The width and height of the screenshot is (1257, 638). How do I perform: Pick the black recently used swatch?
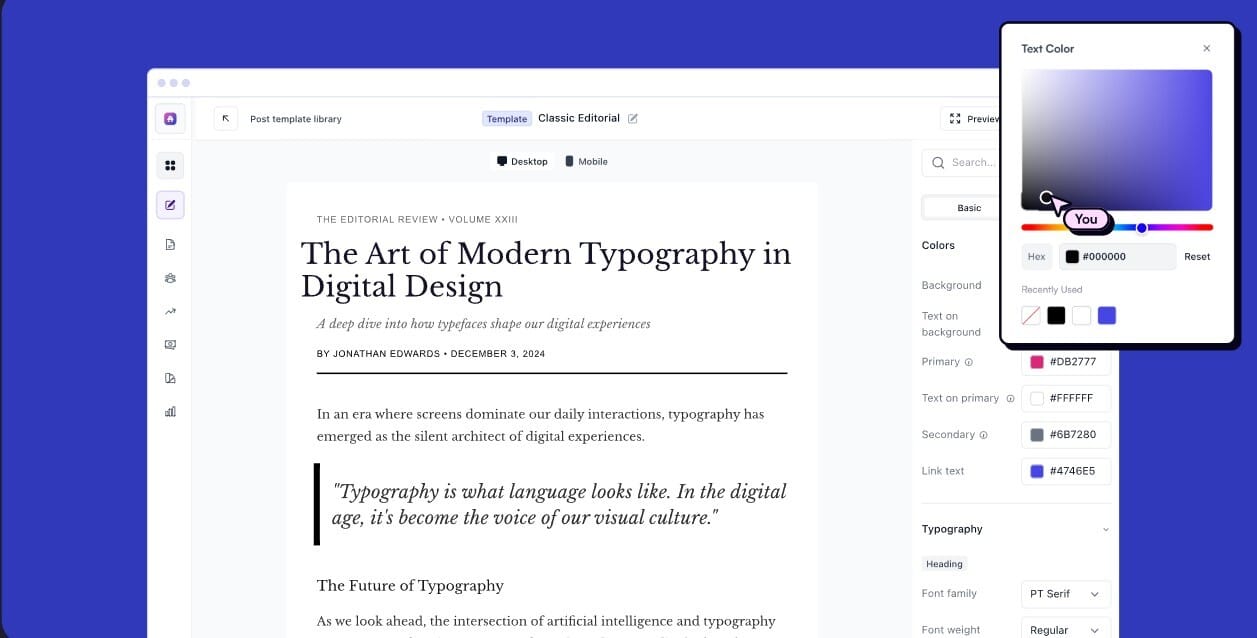tap(1056, 316)
